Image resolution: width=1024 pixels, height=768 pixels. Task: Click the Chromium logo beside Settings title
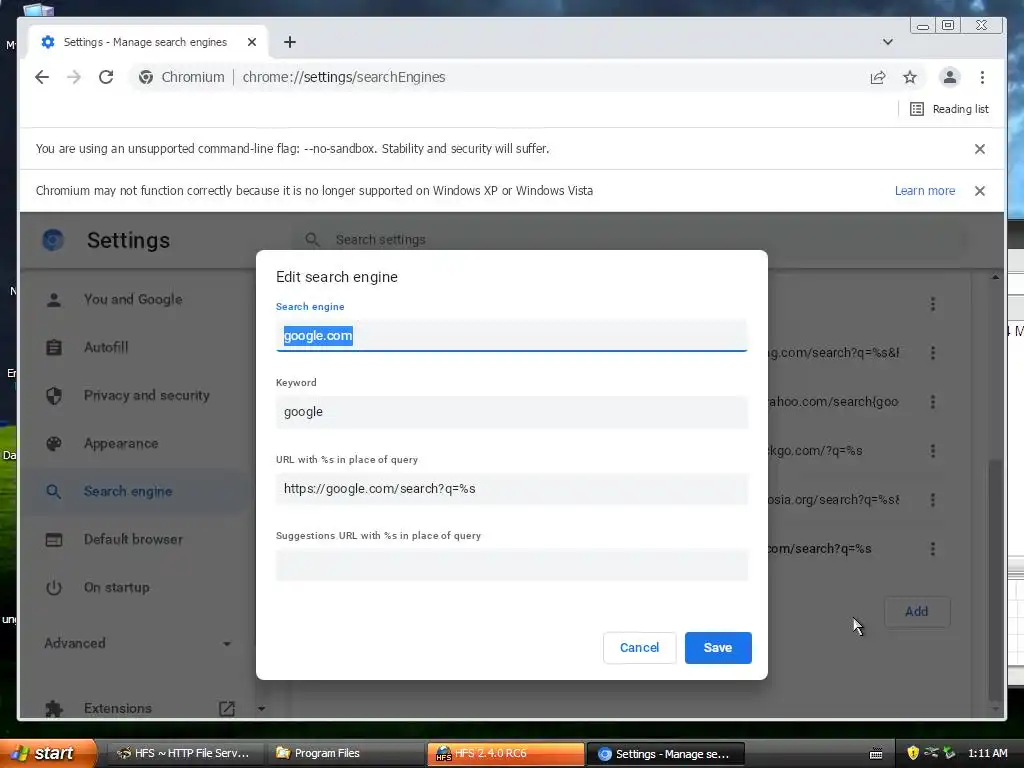click(x=53, y=240)
